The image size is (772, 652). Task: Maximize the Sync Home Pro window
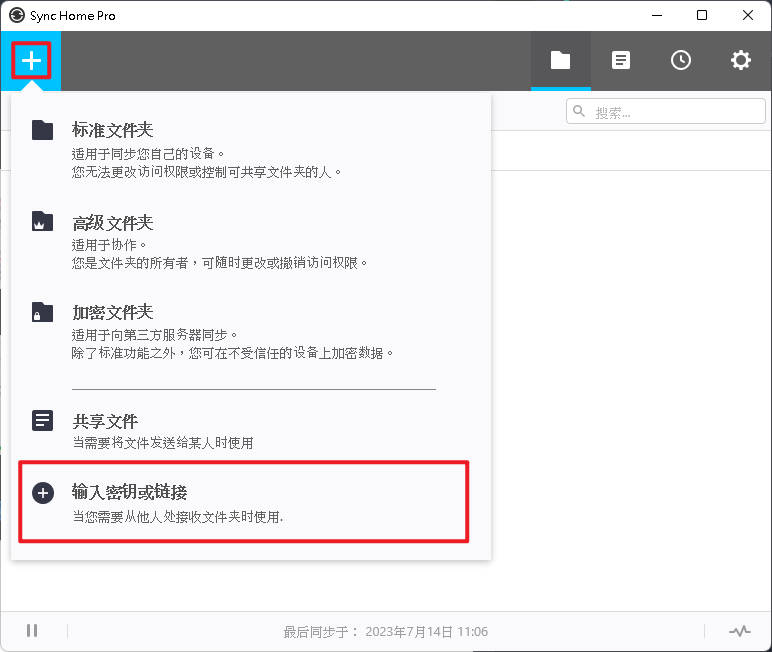pyautogui.click(x=702, y=15)
